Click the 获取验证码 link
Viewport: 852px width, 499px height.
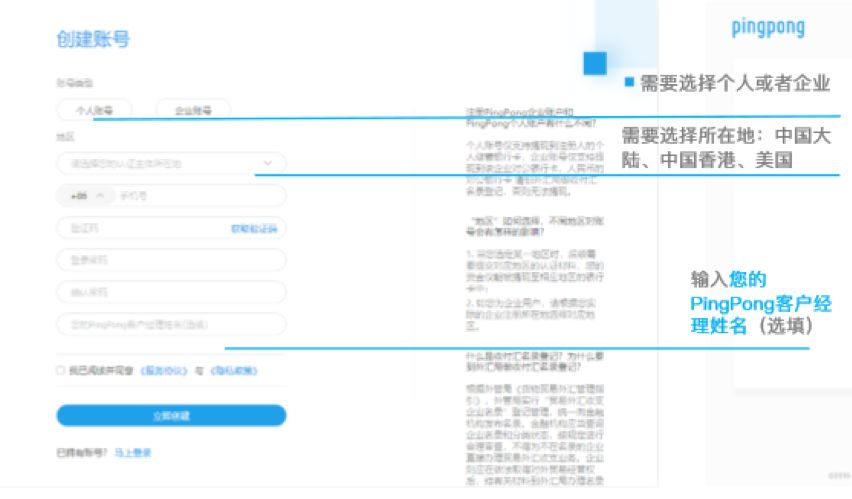(254, 229)
